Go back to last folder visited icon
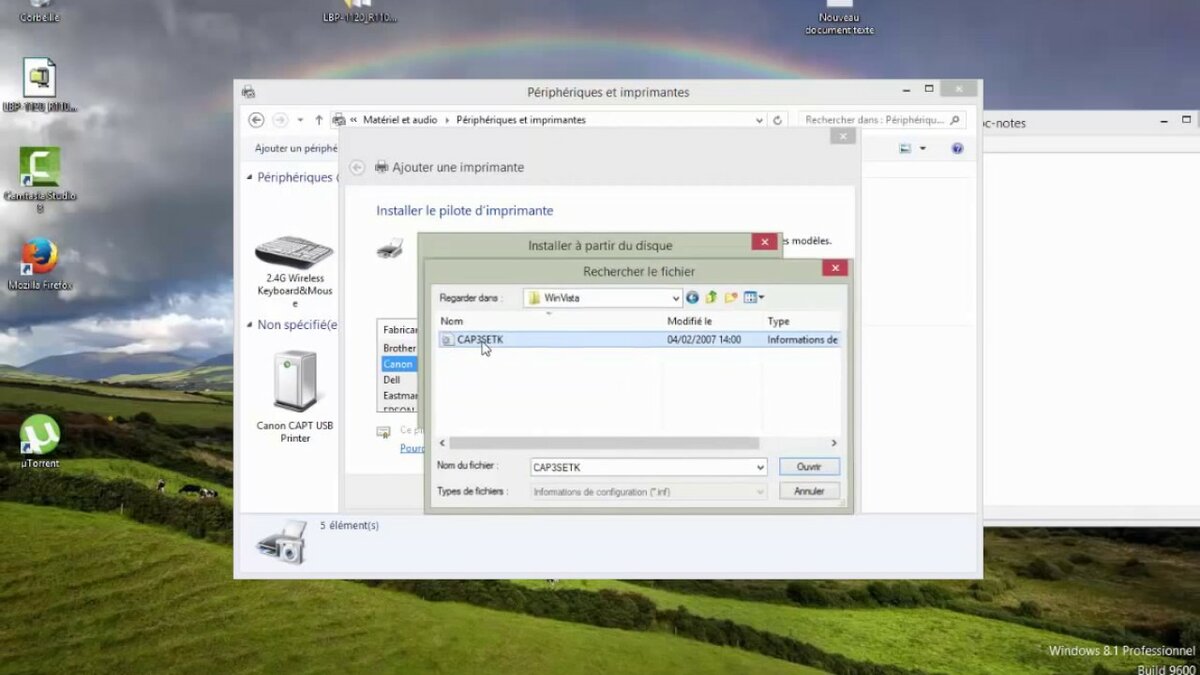Viewport: 1200px width, 675px height. (x=692, y=297)
